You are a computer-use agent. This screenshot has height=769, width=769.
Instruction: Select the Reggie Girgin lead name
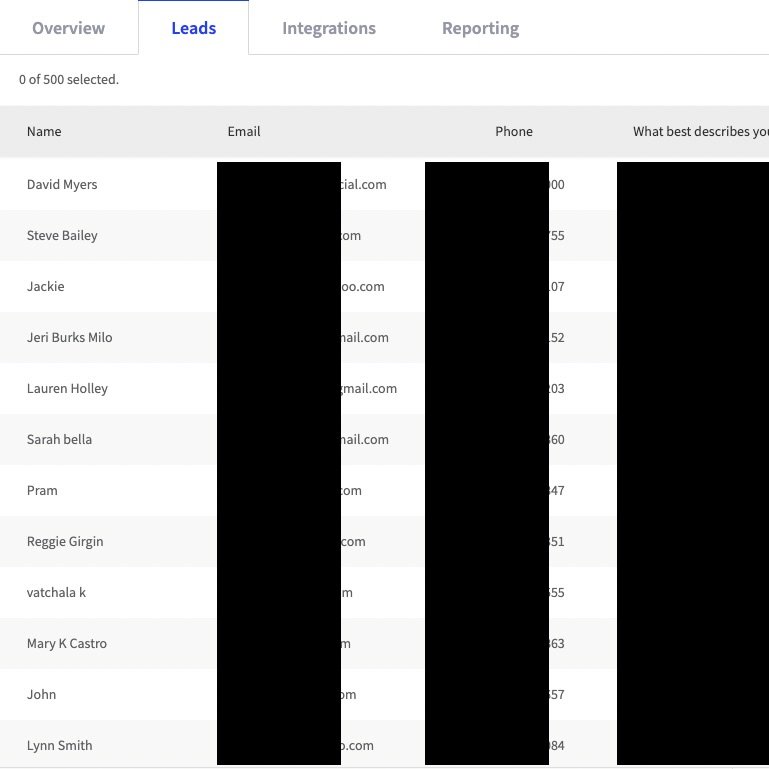pos(65,541)
